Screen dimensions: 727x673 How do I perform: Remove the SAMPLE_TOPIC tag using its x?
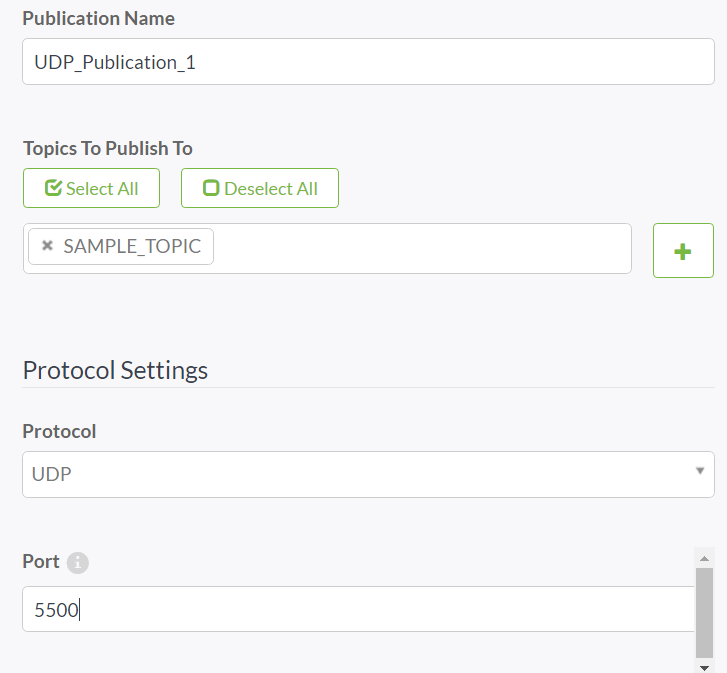[x=47, y=246]
